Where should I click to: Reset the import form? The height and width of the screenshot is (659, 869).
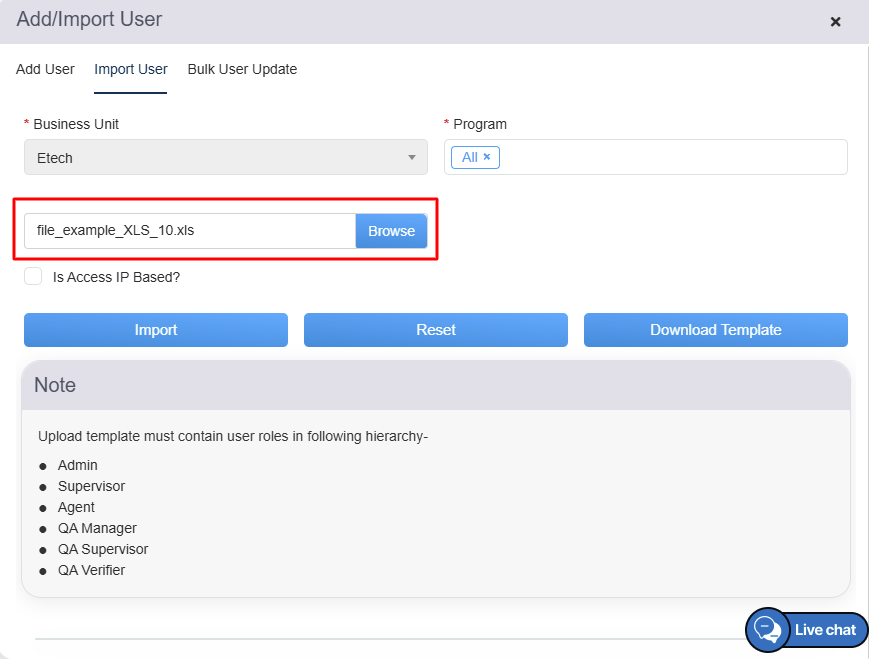(x=435, y=330)
